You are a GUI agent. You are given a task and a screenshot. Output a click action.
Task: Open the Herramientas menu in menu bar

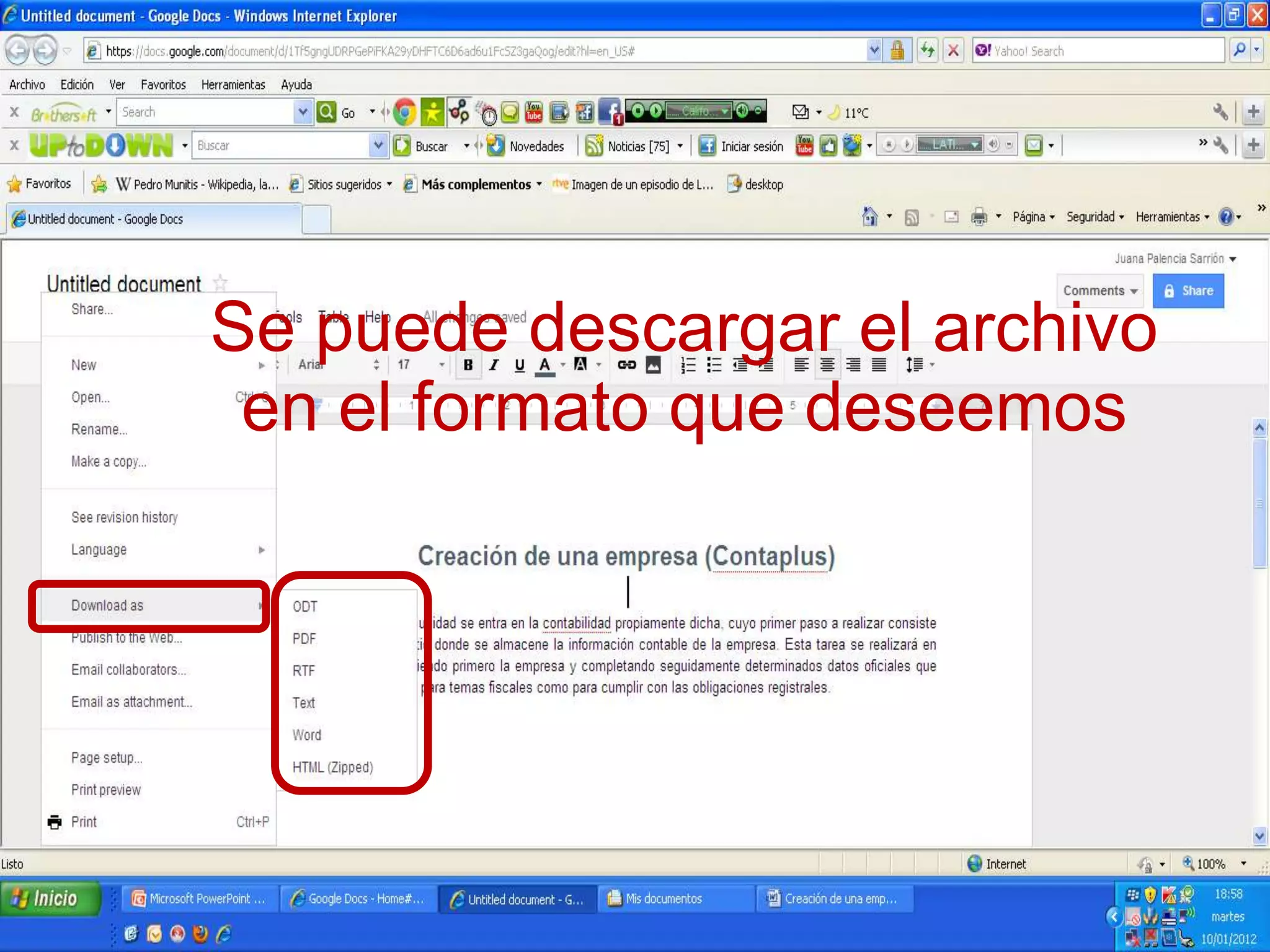point(233,85)
